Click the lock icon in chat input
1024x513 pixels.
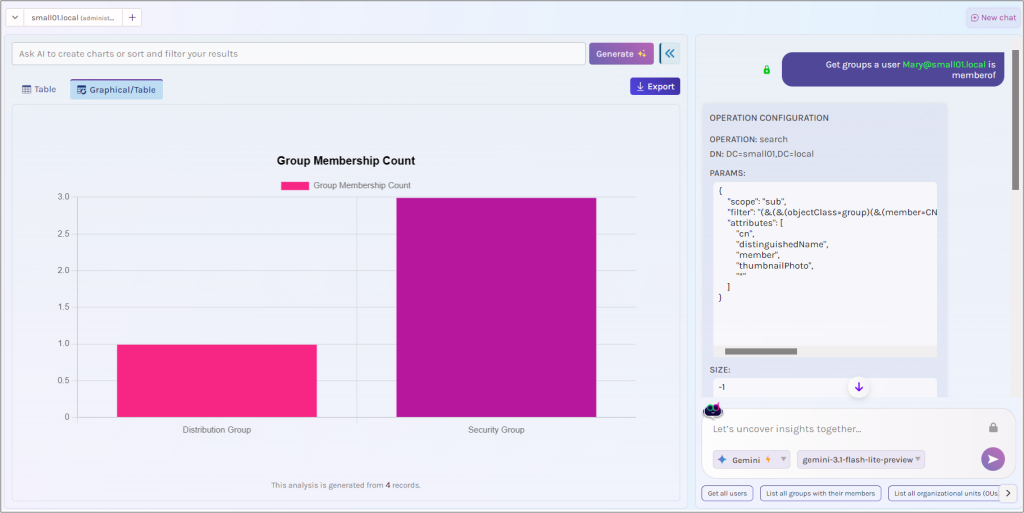pos(993,428)
